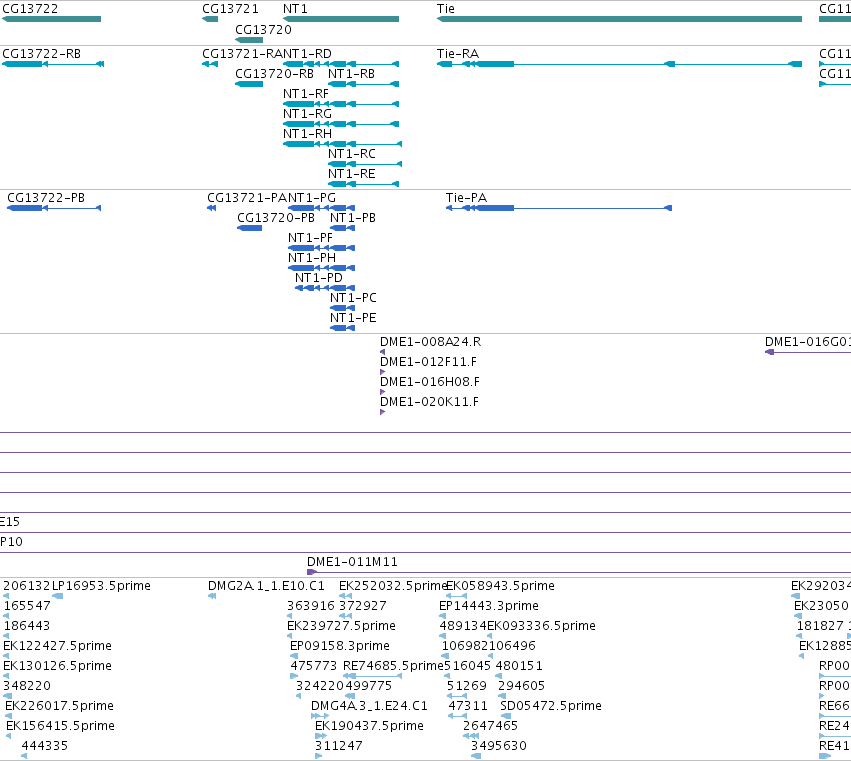Click the DMG4A.3_1.E24.C1 EST label

click(x=369, y=706)
